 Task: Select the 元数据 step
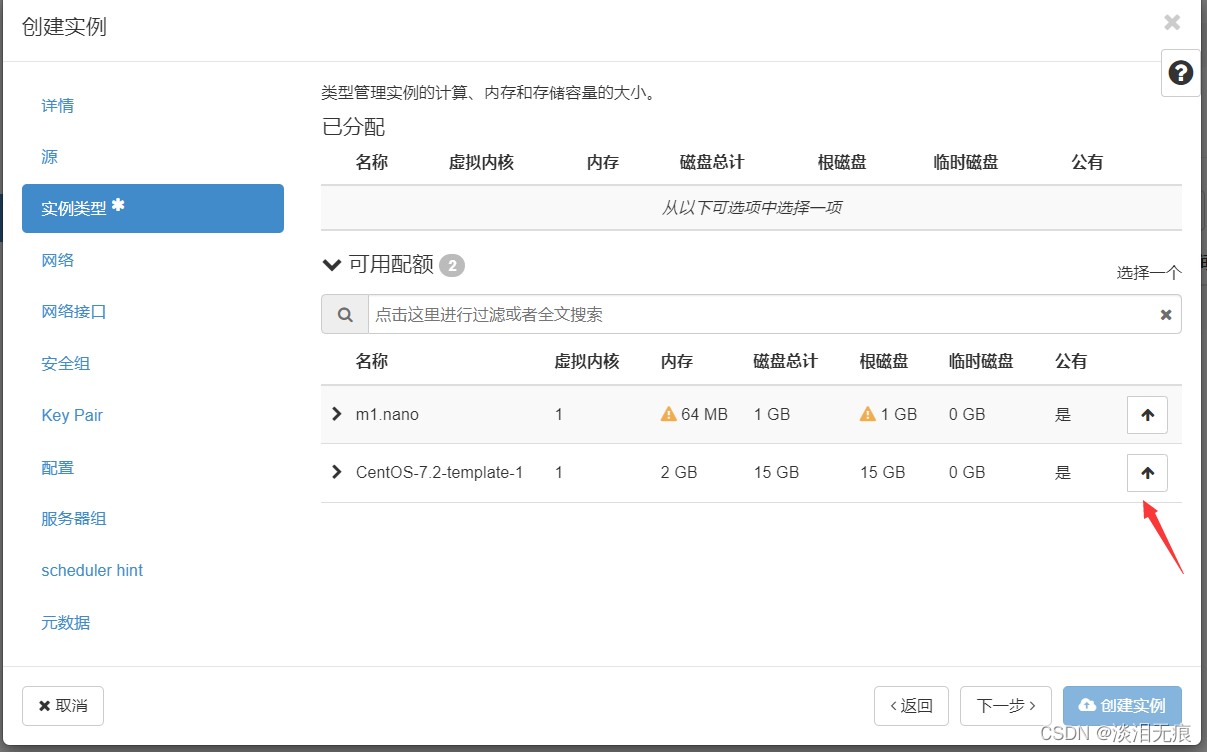pyautogui.click(x=65, y=622)
